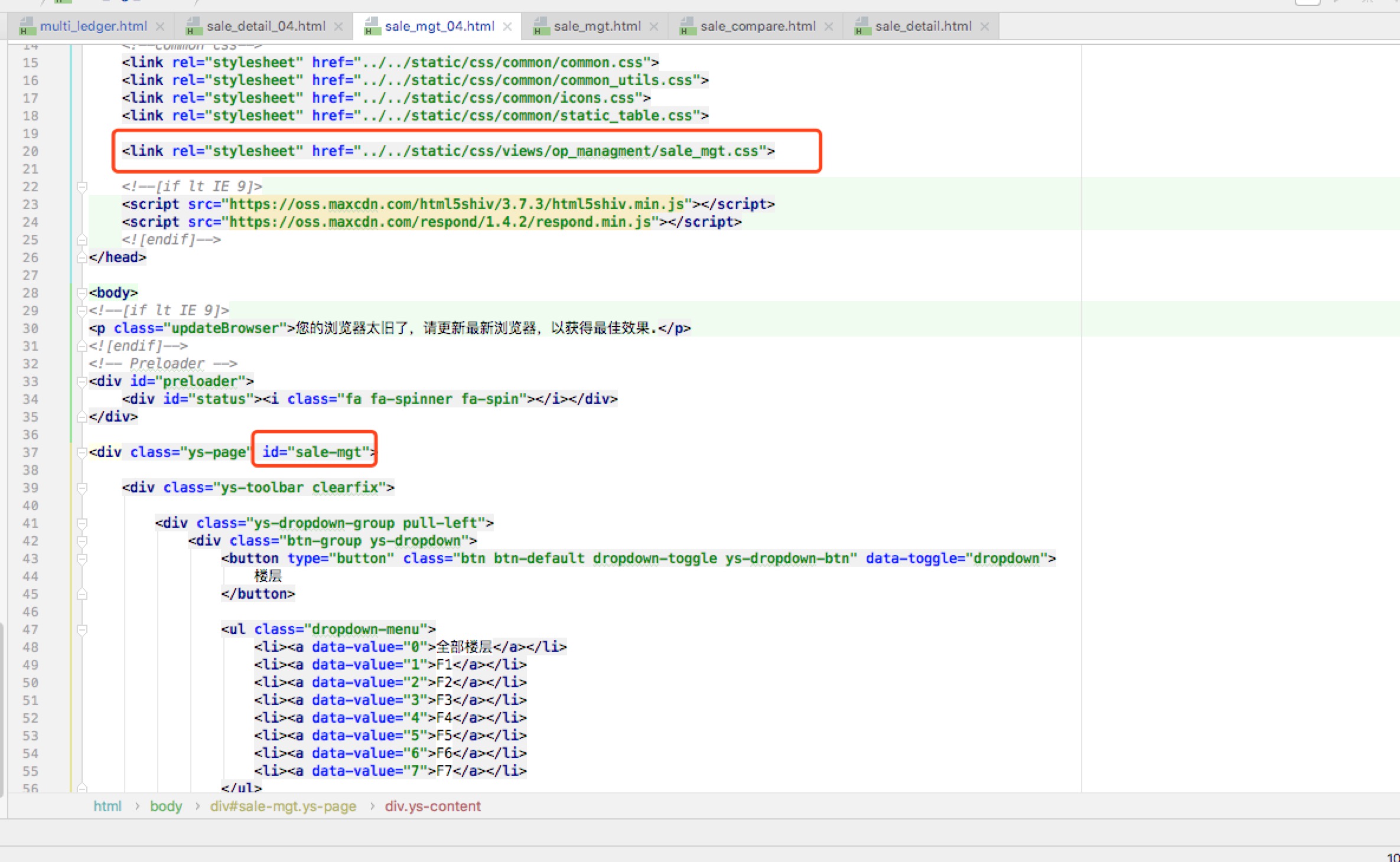The width and height of the screenshot is (1400, 862).
Task: Close the sale_detail.html tab
Action: (x=985, y=27)
